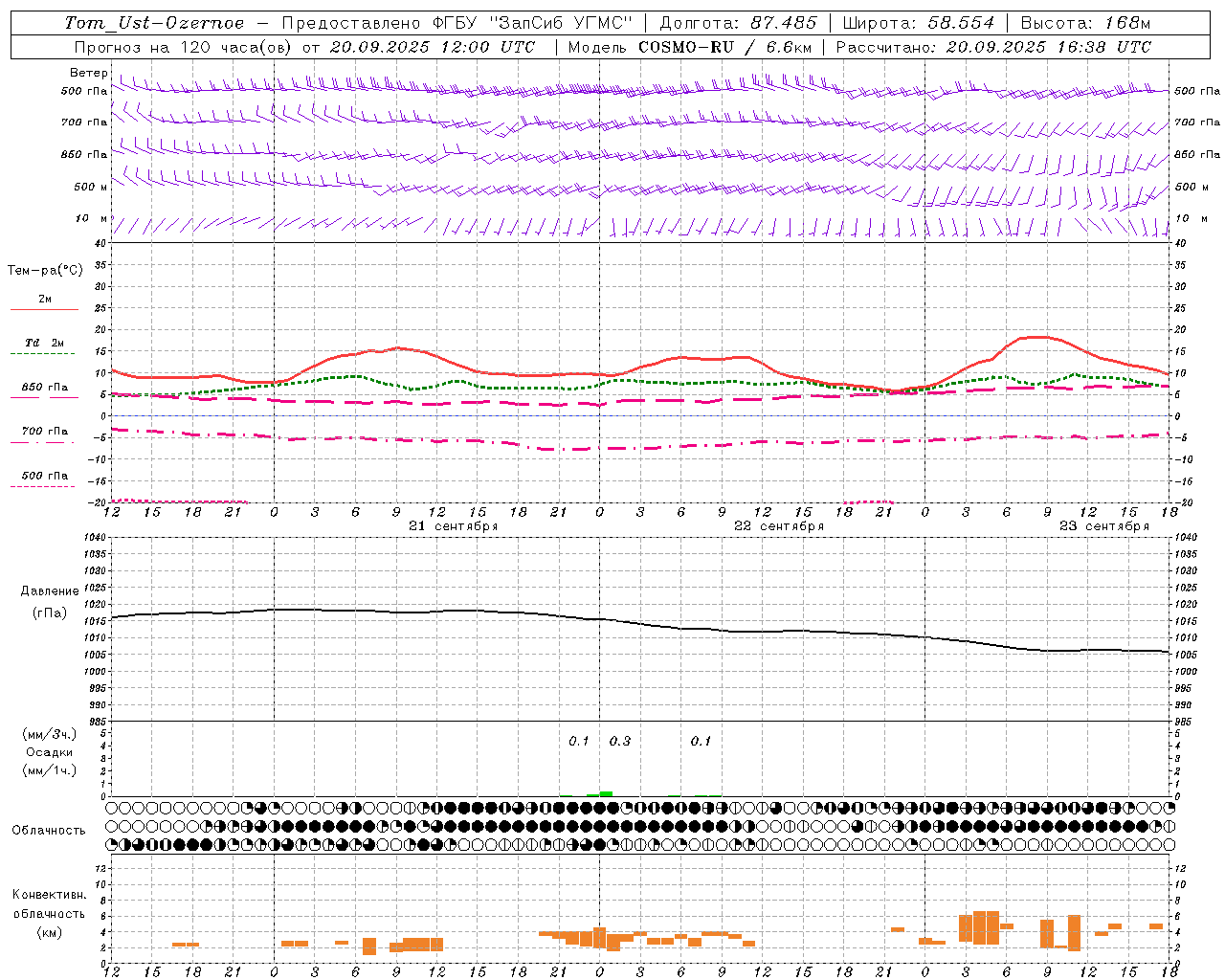This screenshot has width=1225, height=980.
Task: Click the "Осадки" precipitation label
Action: click(50, 752)
